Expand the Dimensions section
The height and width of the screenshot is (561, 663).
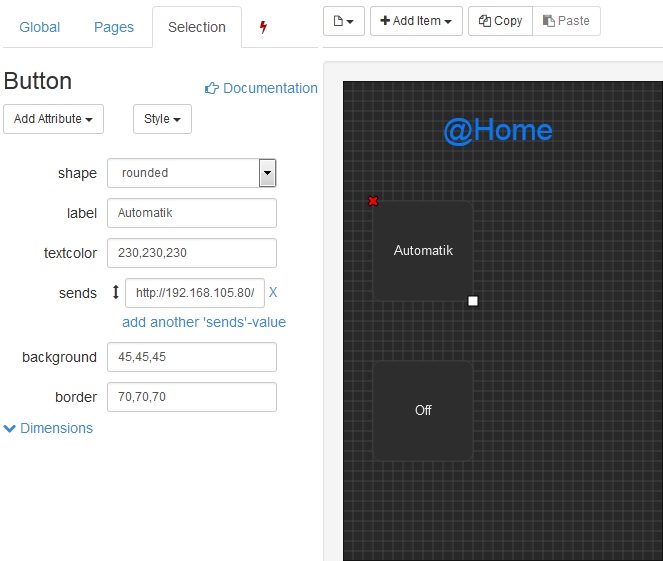49,428
